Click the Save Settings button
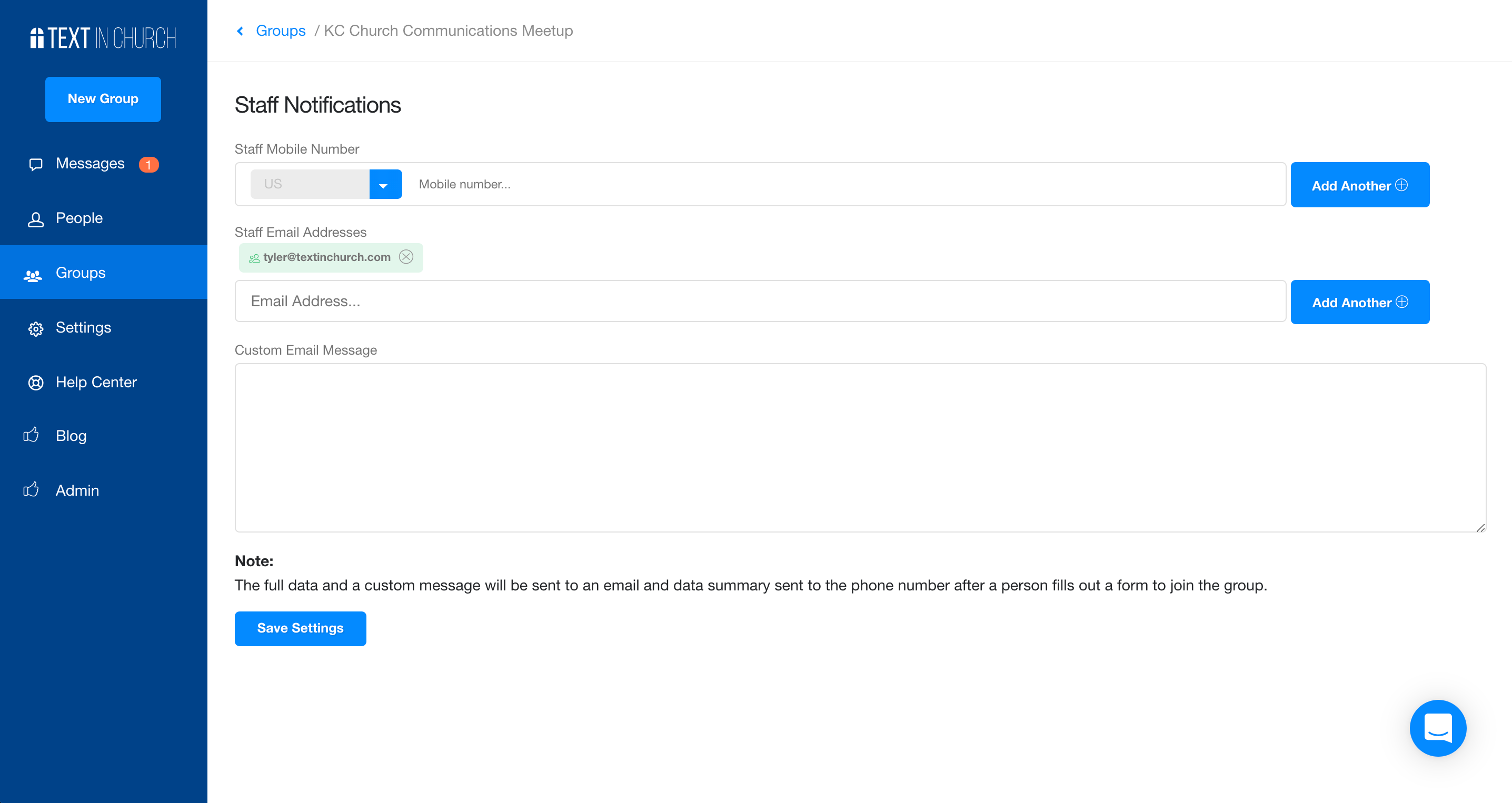Viewport: 1512px width, 803px height. click(x=301, y=628)
